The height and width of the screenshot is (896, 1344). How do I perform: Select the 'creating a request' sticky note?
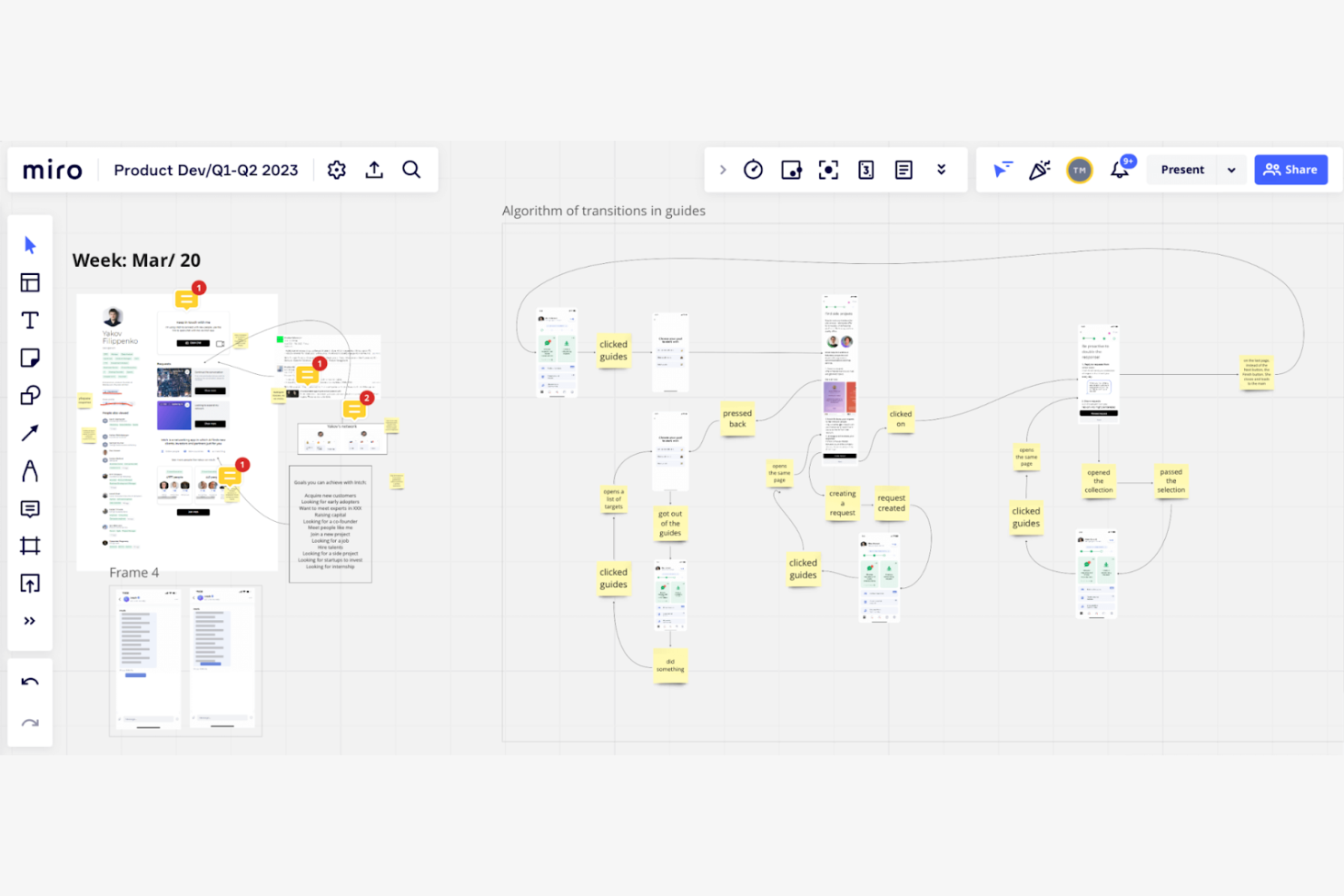coord(842,504)
